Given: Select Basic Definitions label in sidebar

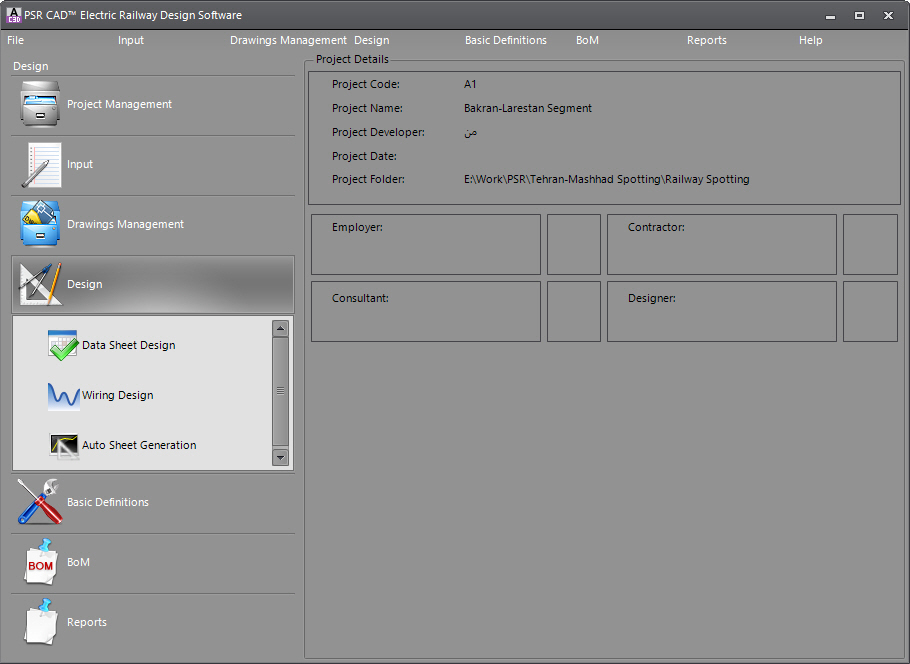Looking at the screenshot, I should click(x=107, y=502).
